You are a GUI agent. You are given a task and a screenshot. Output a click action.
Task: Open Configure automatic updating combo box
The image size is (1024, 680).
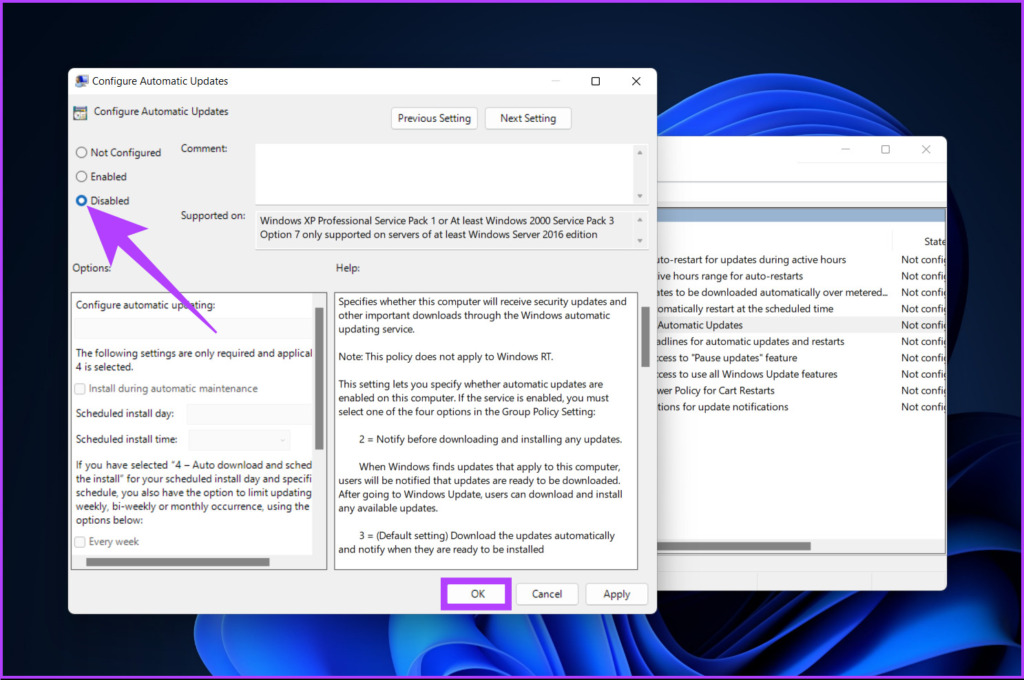coord(195,328)
